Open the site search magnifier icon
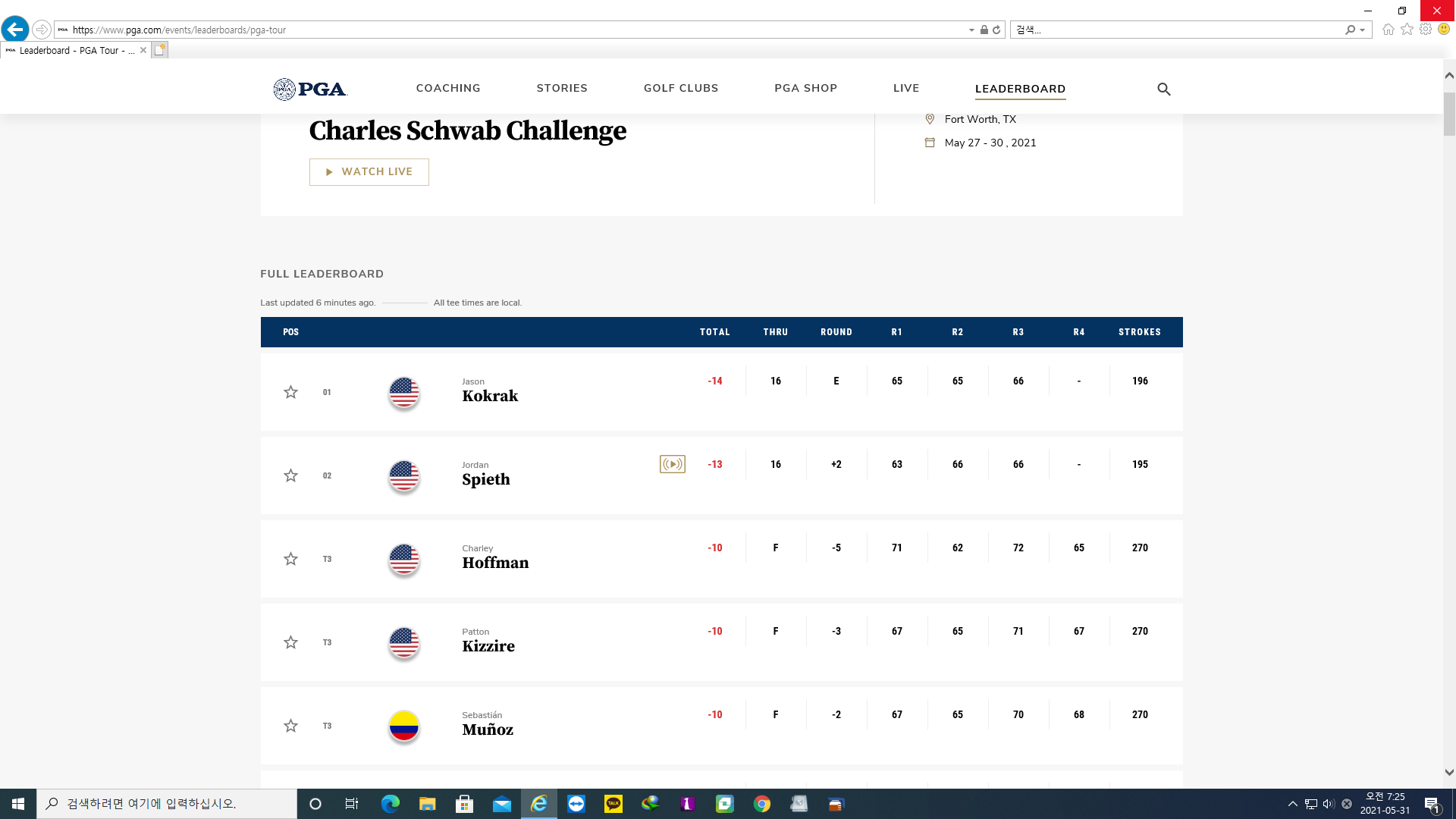The height and width of the screenshot is (819, 1456). [x=1164, y=89]
